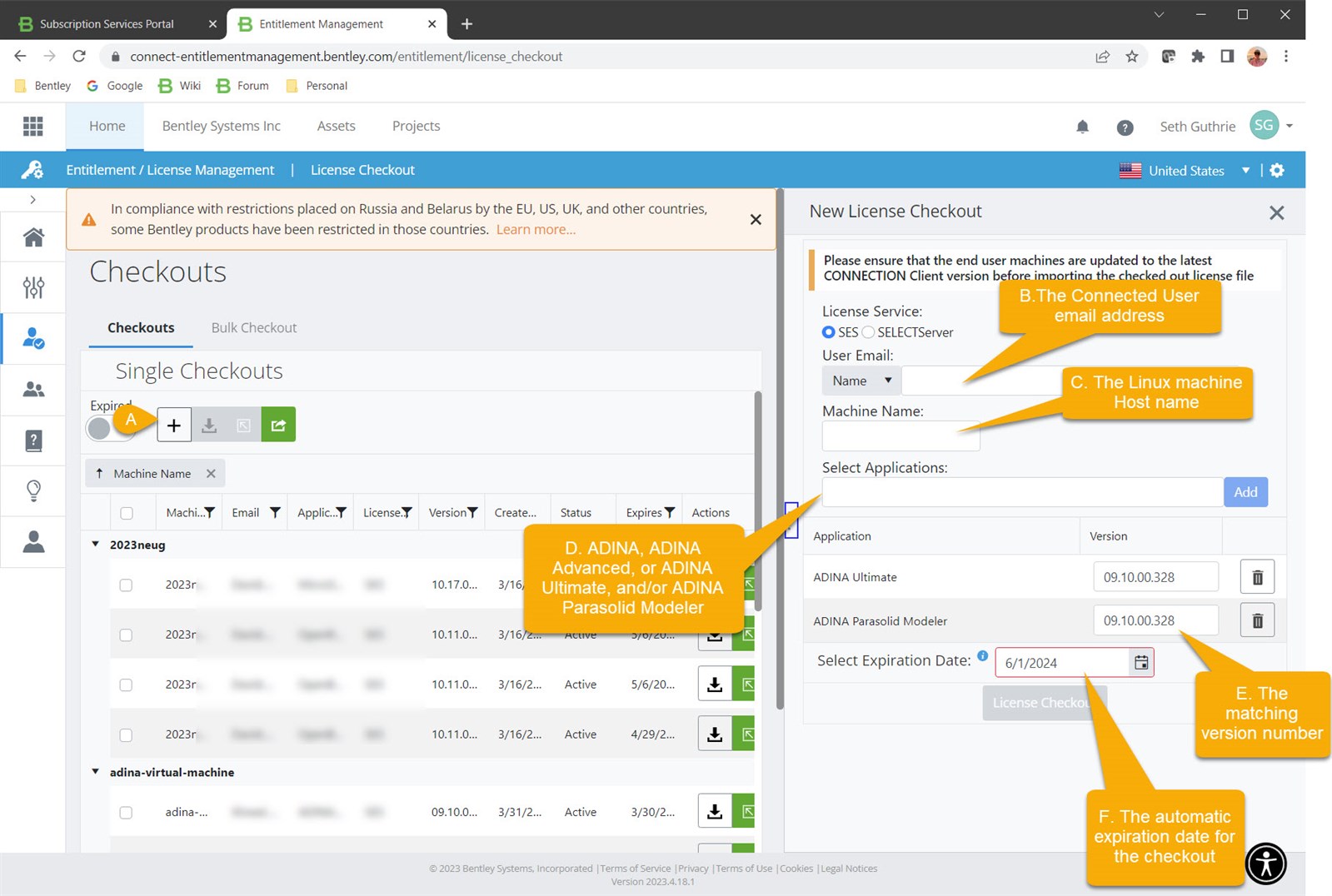
Task: Check the row expiring 5/6/20 checkbox
Action: [x=126, y=684]
